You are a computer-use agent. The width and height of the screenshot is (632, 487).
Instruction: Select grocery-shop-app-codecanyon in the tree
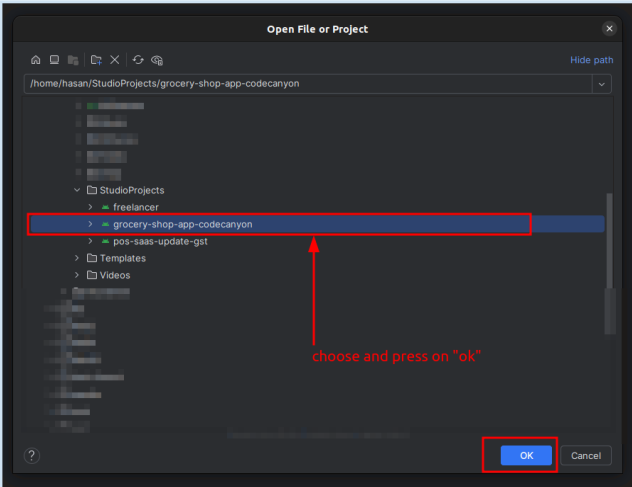(x=182, y=224)
